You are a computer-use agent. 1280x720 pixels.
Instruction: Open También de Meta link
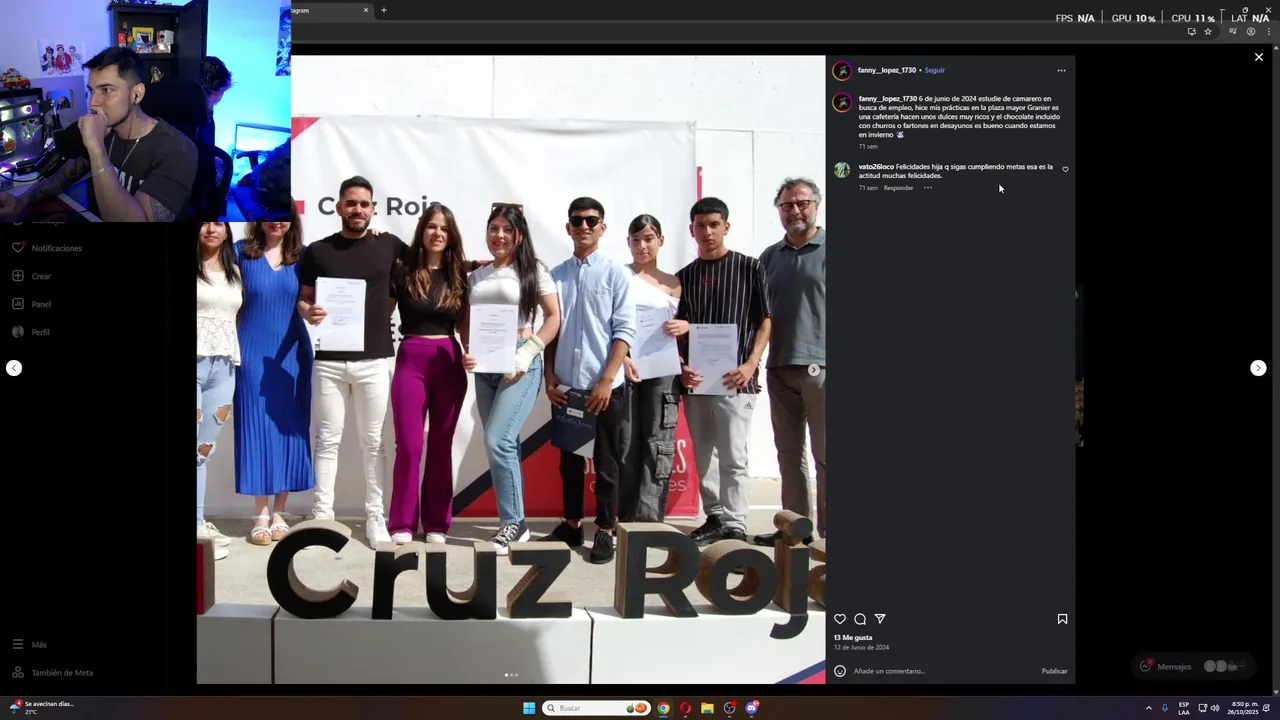point(52,673)
